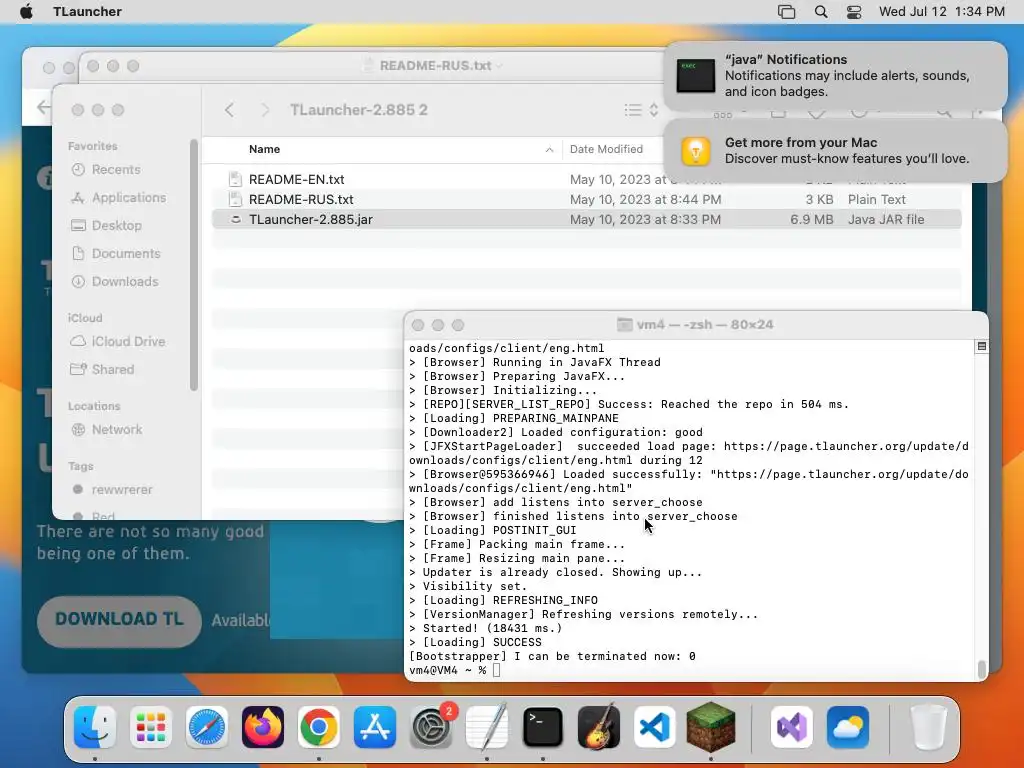This screenshot has width=1024, height=768.
Task: Open Finder from the Dock
Action: pyautogui.click(x=95, y=727)
